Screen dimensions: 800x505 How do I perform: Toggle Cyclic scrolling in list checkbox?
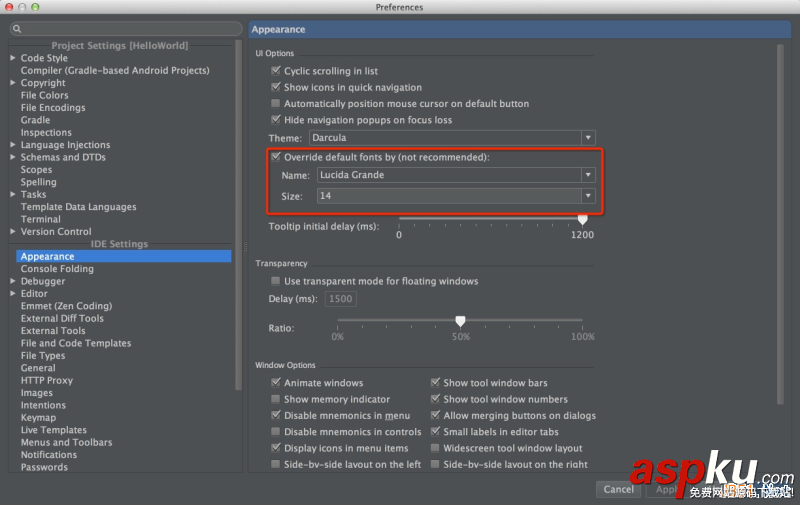coord(276,70)
